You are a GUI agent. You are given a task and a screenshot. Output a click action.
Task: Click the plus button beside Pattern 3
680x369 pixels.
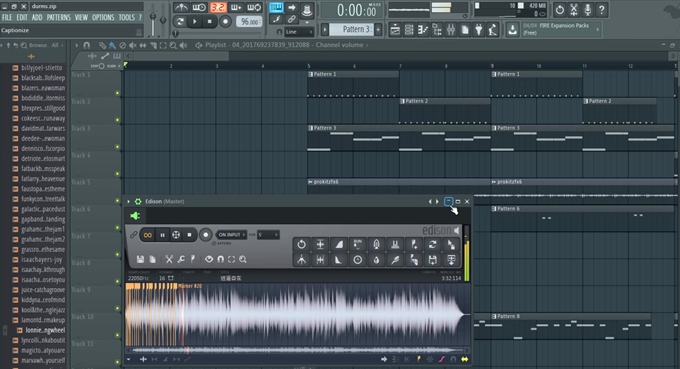[378, 29]
